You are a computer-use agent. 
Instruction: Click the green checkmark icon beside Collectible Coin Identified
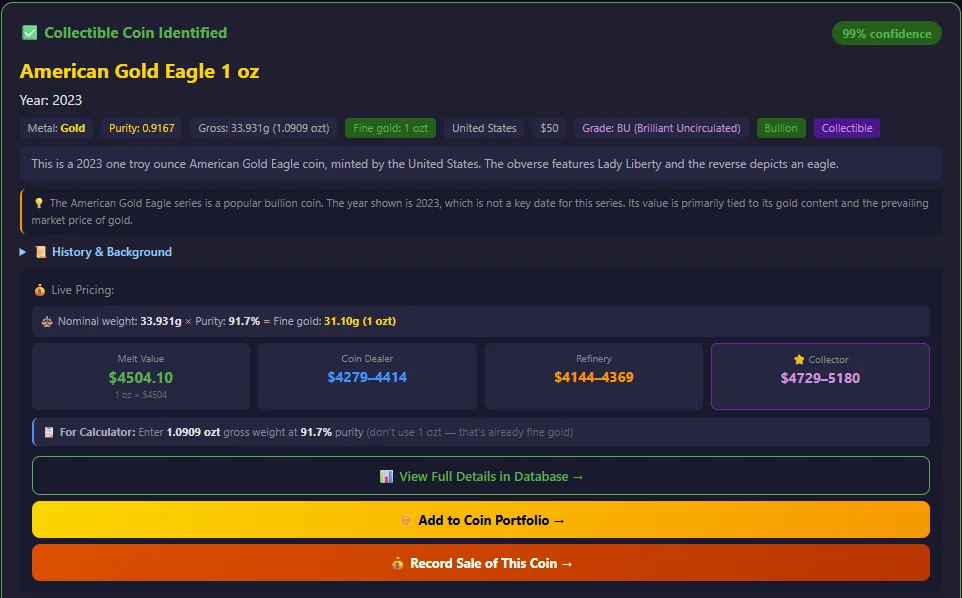[29, 33]
